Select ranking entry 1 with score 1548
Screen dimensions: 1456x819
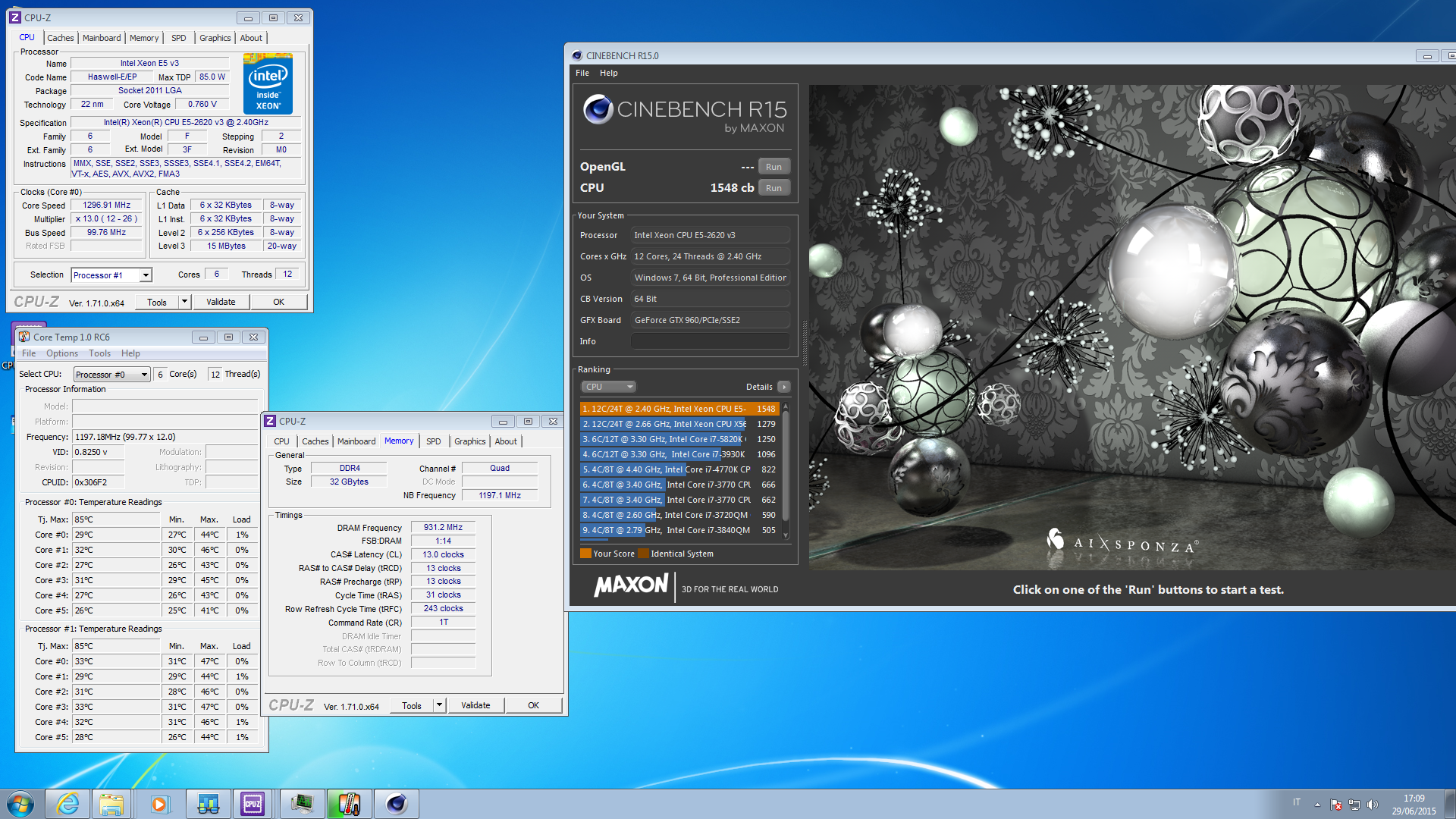pos(679,409)
